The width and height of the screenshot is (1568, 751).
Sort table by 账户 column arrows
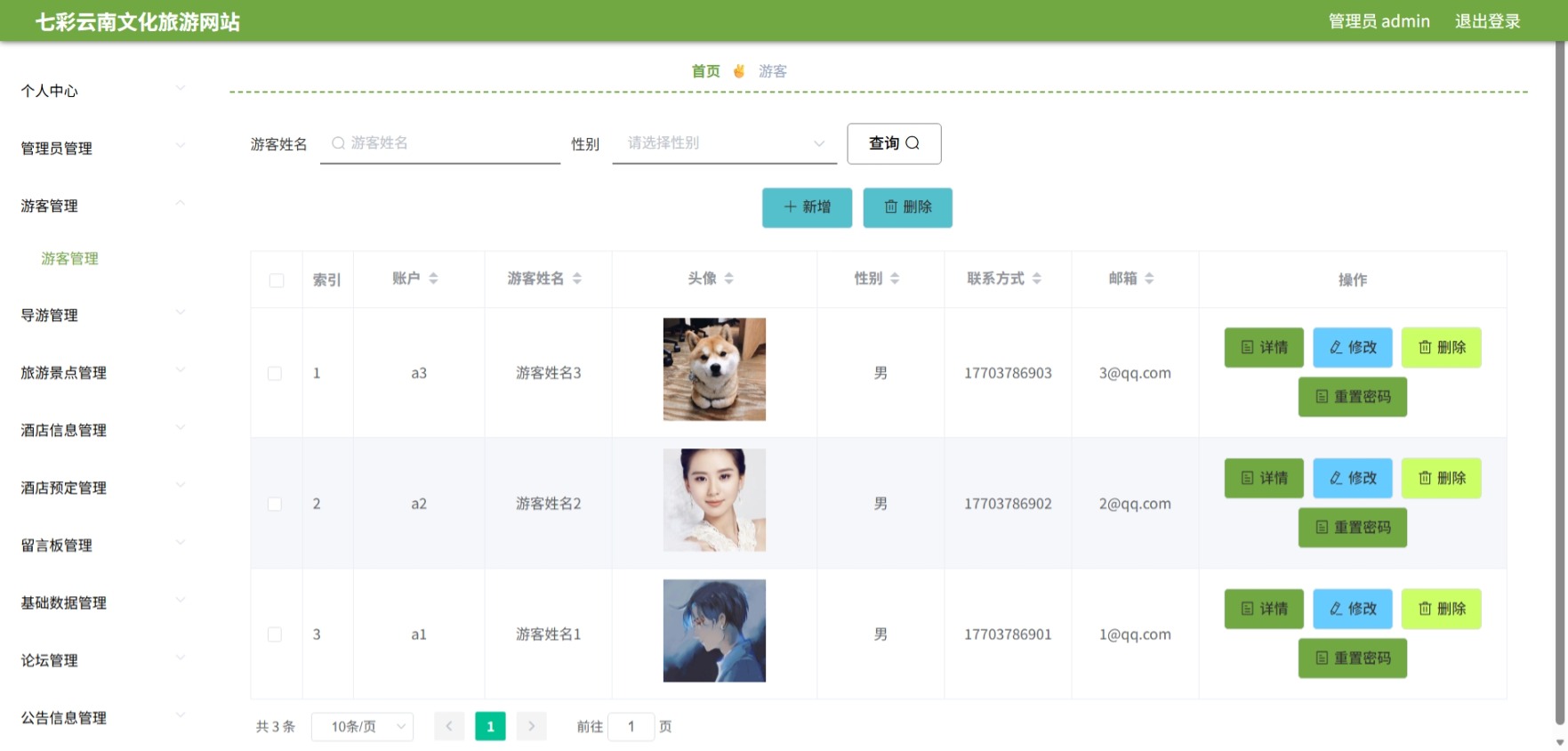(x=433, y=279)
